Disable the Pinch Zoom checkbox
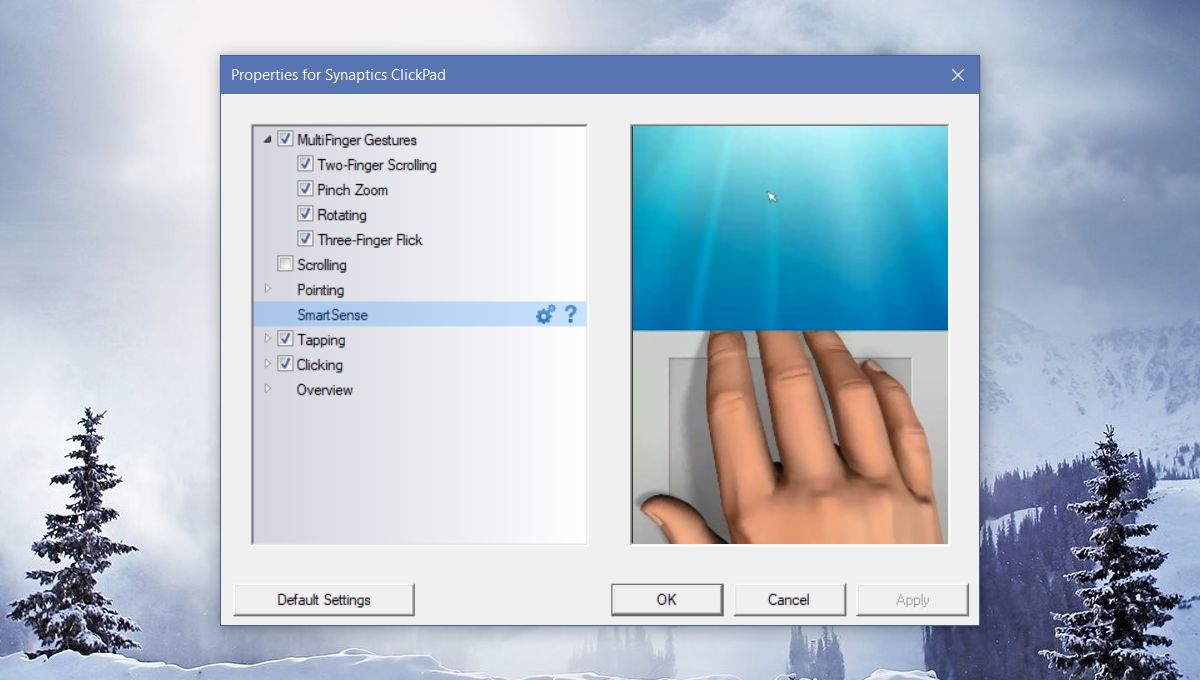 point(305,190)
